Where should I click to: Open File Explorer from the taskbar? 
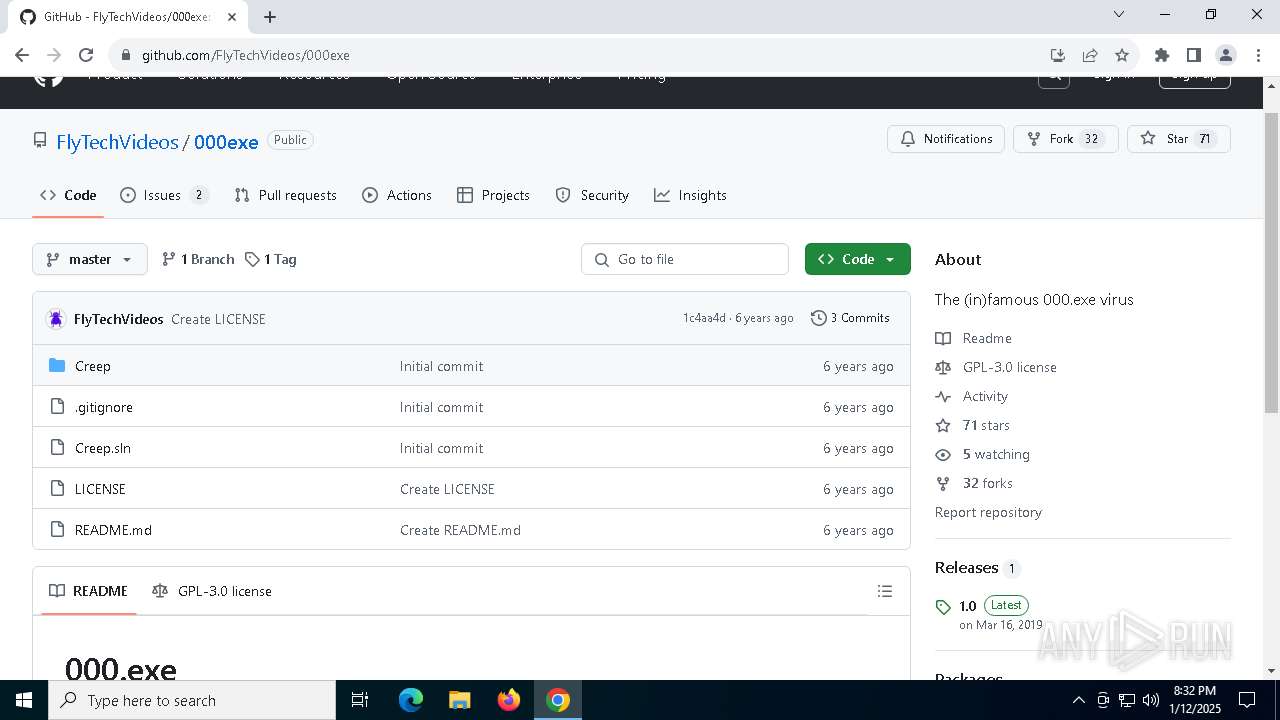tap(460, 700)
